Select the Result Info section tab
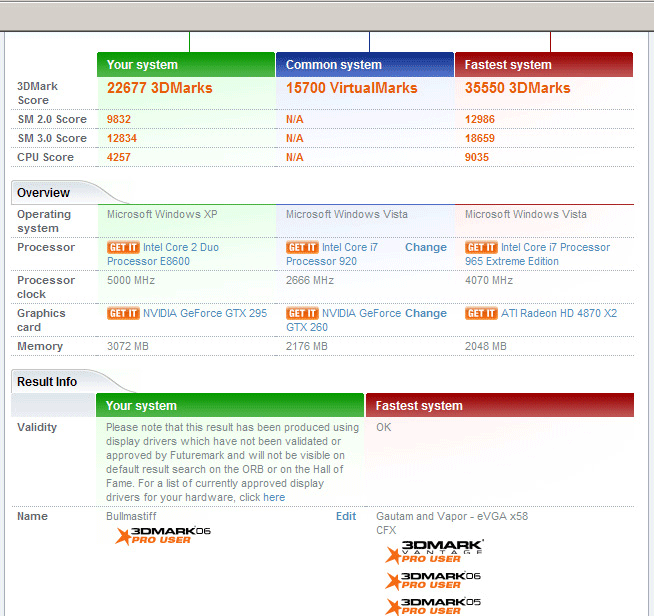This screenshot has width=654, height=616. 48,381
